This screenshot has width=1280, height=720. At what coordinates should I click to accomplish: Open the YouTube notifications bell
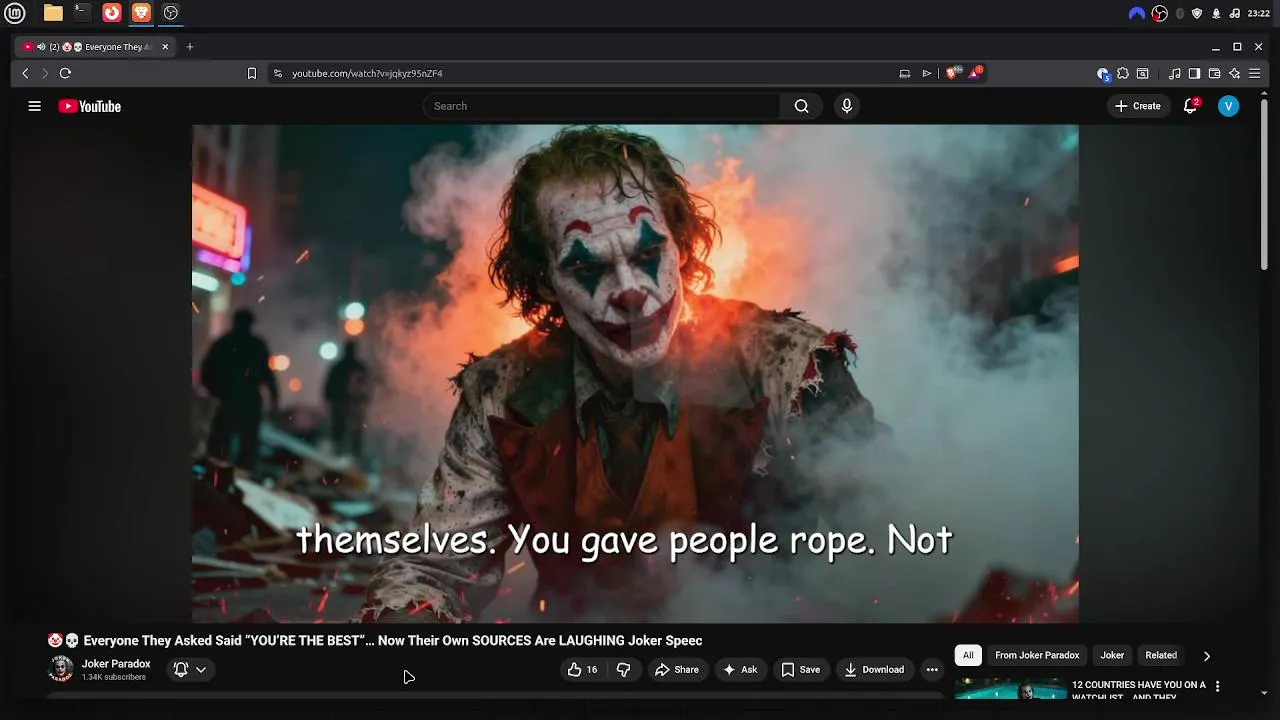tap(1190, 106)
